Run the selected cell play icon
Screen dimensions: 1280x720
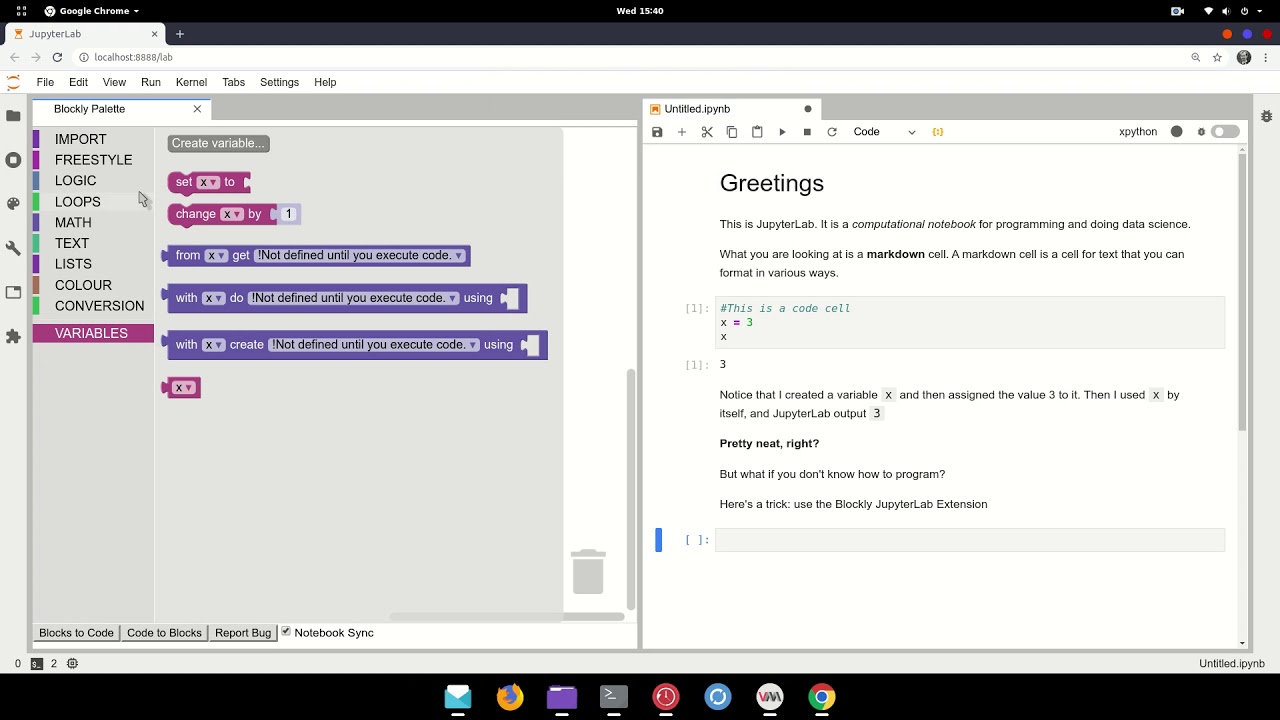point(782,132)
